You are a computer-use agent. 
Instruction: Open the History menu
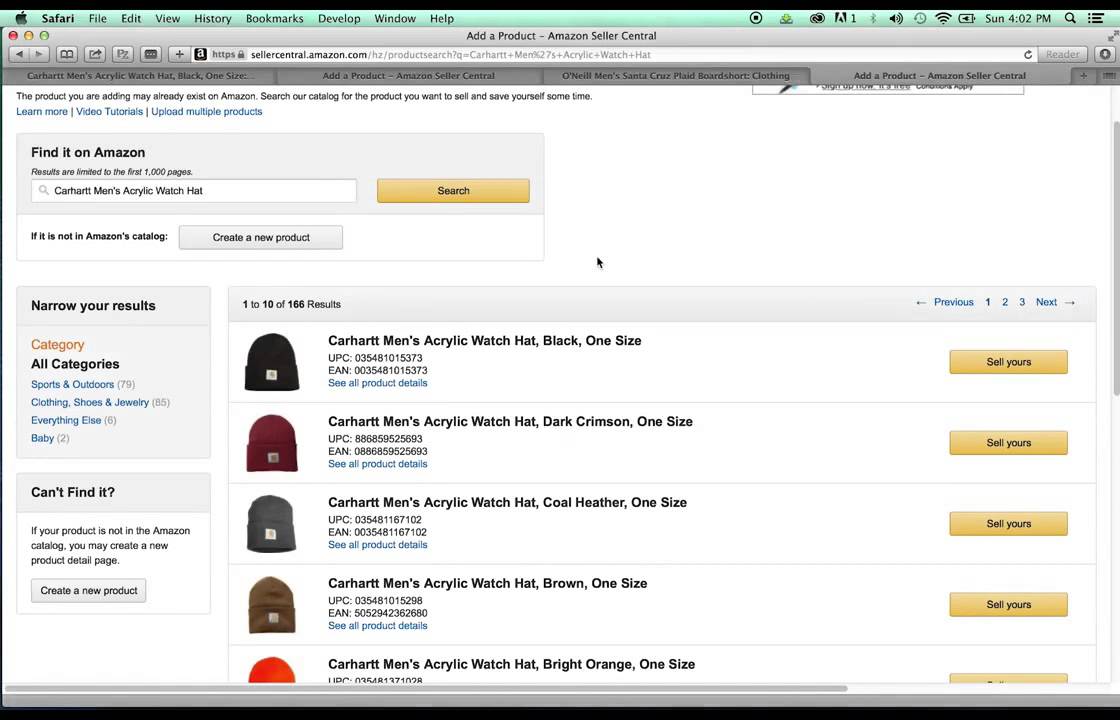(213, 19)
